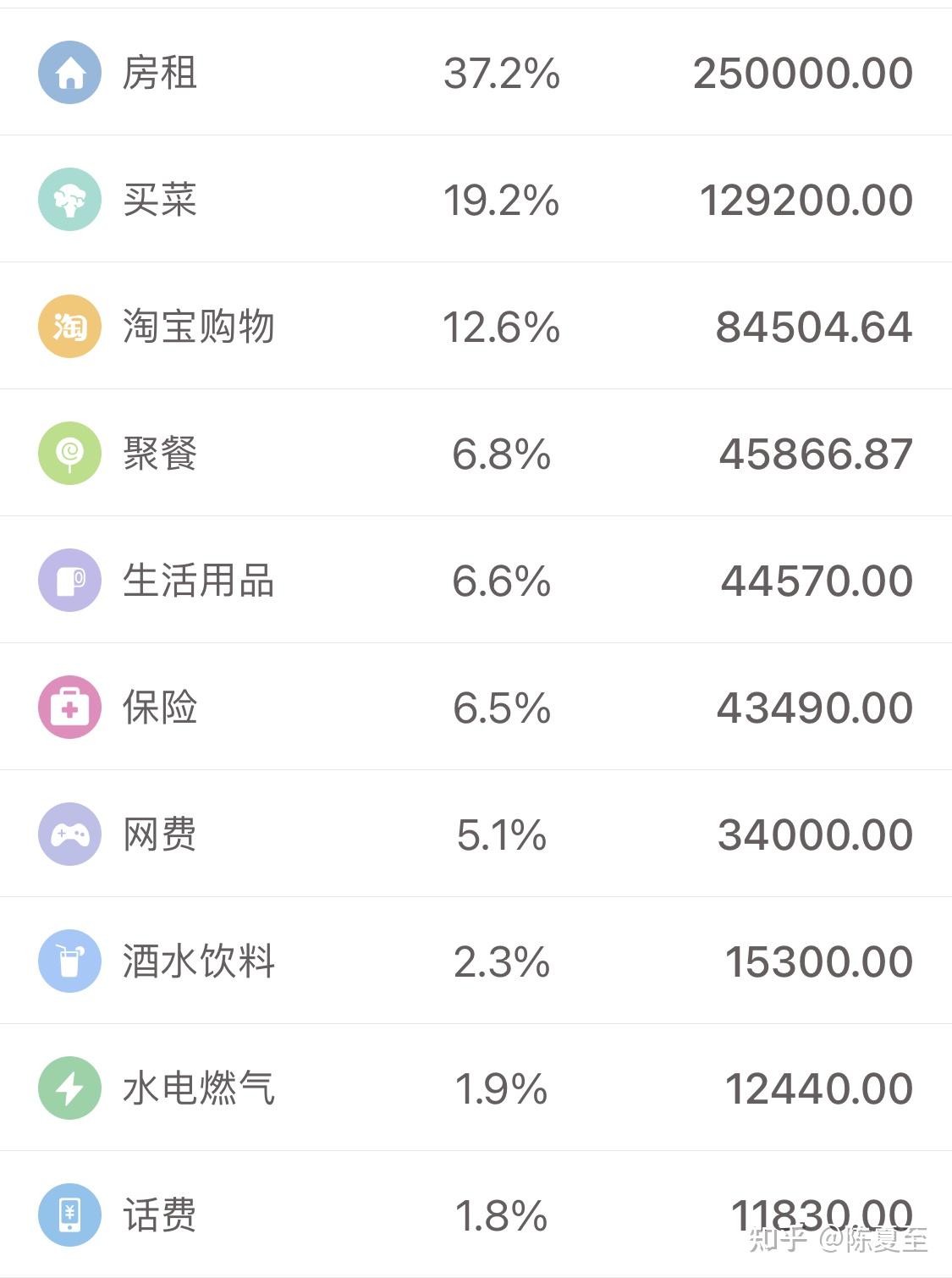The image size is (952, 1278).
Task: Tap the pink 保险 medical kit icon
Action: tap(70, 708)
